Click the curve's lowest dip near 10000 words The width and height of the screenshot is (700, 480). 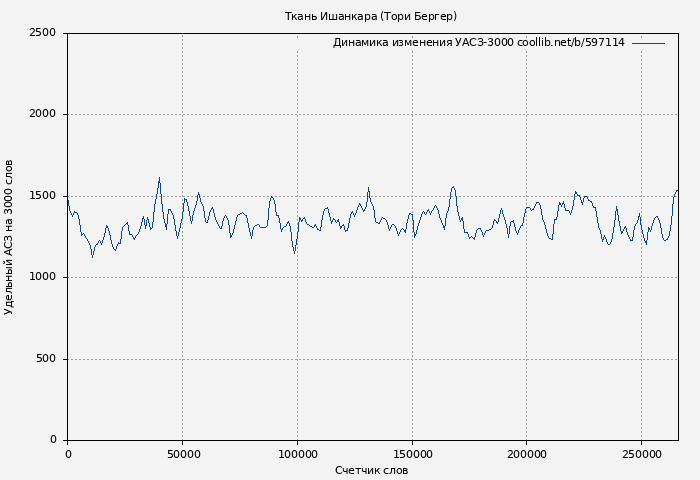click(92, 257)
